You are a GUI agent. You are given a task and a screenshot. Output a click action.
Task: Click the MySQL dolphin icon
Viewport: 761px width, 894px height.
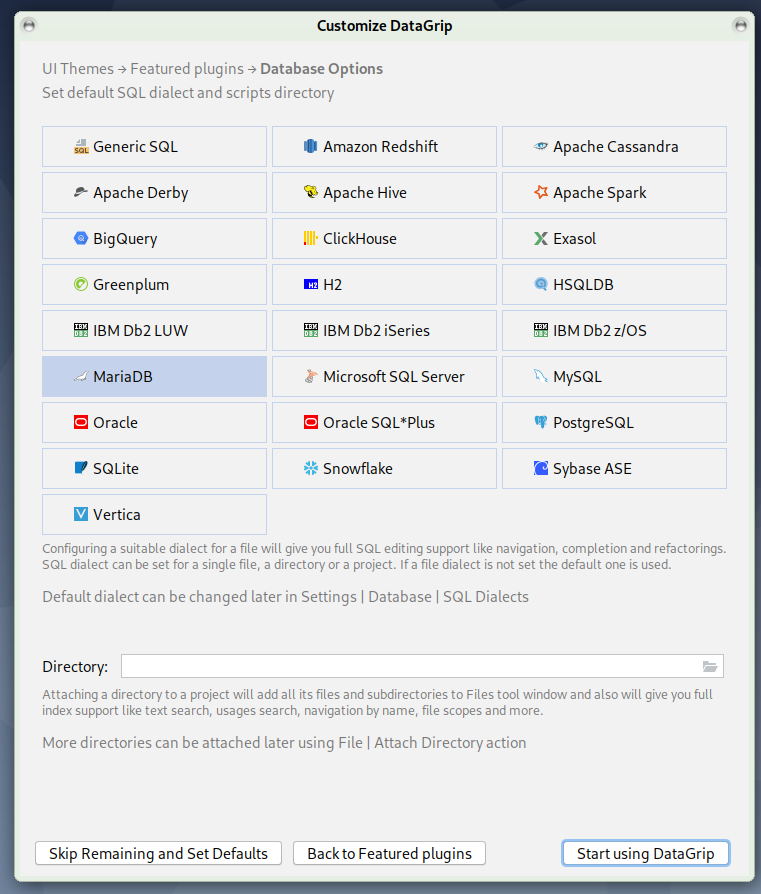540,376
